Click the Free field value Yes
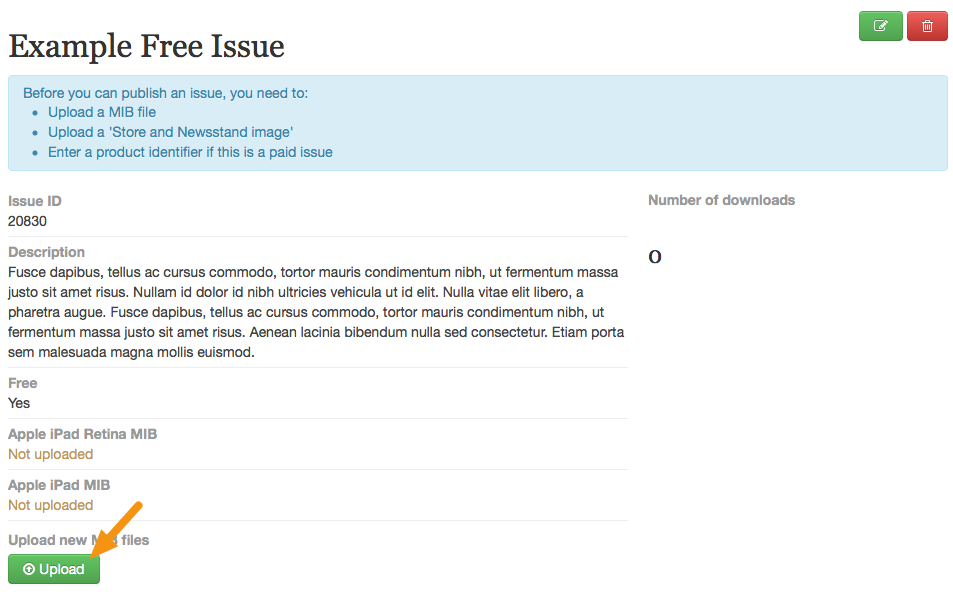953x592 pixels. (19, 404)
